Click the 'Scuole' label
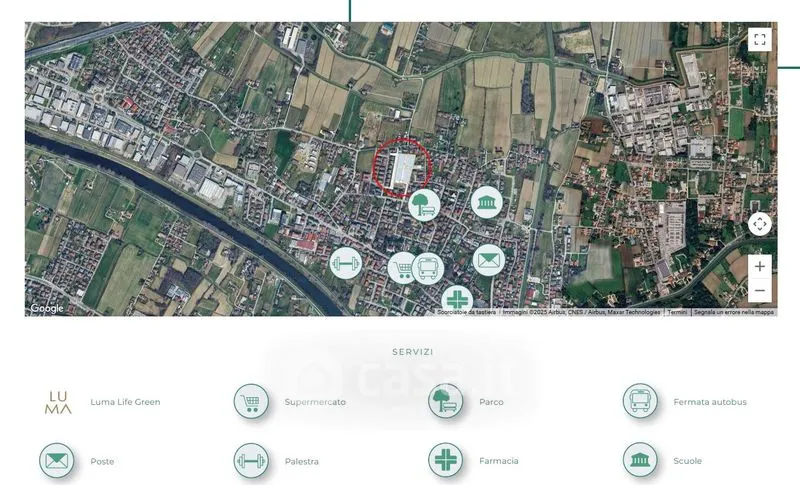Image resolution: width=800 pixels, height=485 pixels. click(x=687, y=461)
